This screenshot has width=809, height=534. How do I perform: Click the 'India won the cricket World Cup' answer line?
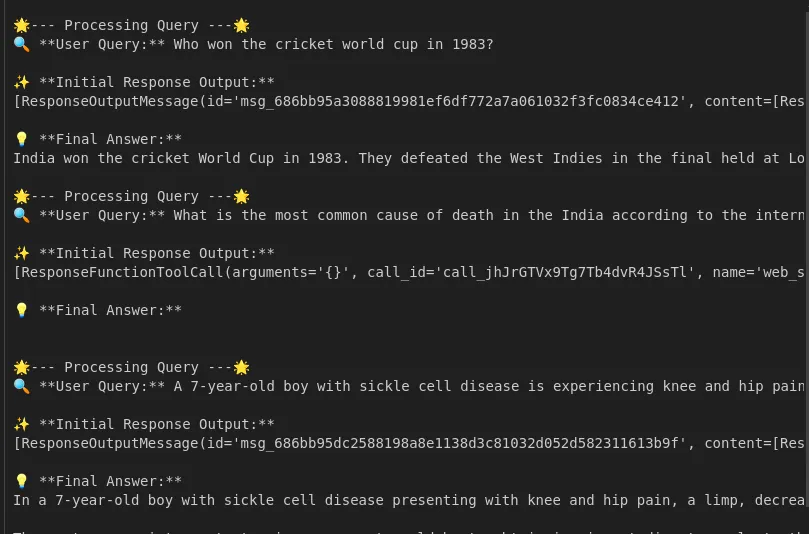pos(409,158)
